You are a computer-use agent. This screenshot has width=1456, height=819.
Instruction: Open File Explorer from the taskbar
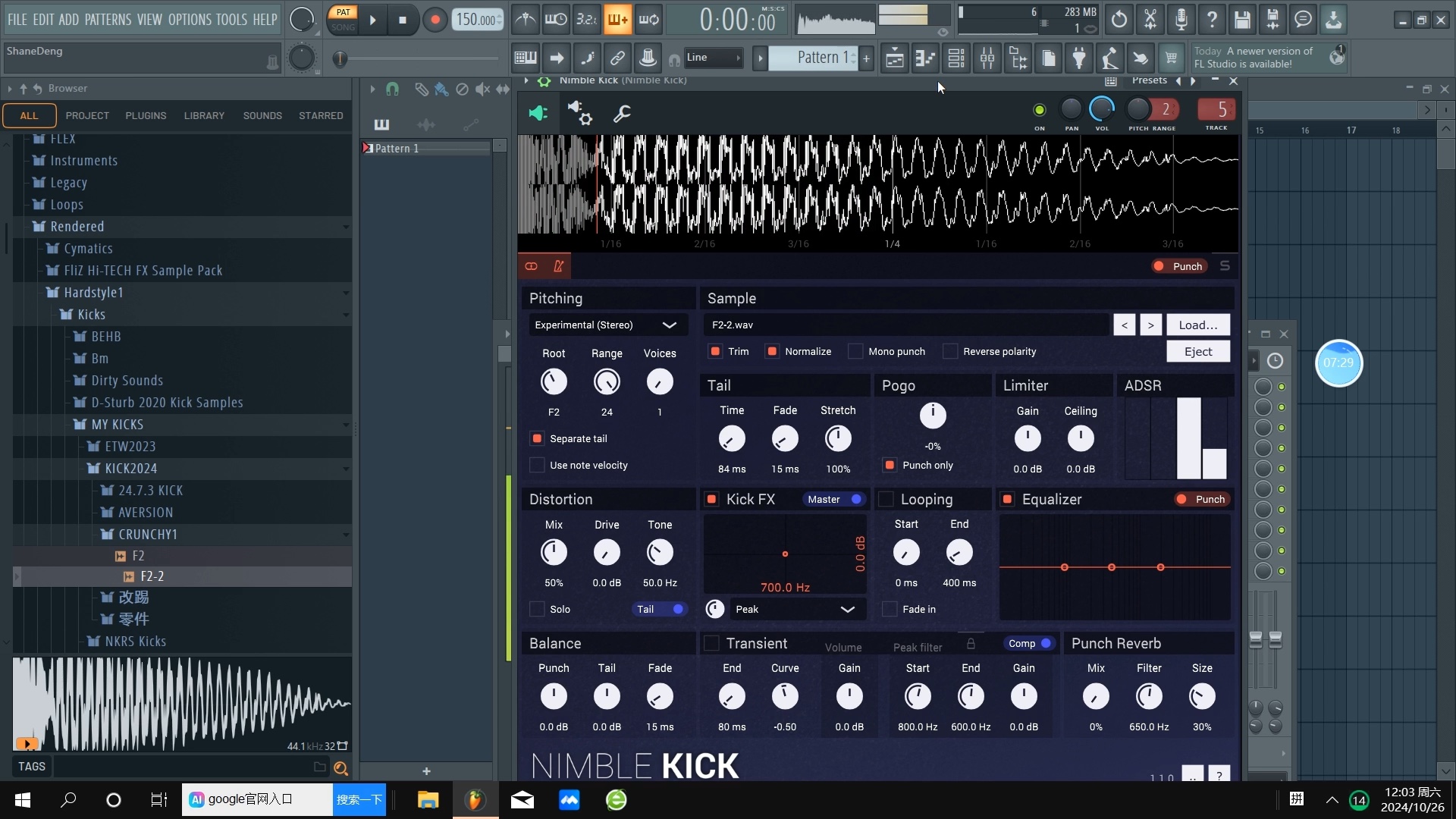pos(428,800)
